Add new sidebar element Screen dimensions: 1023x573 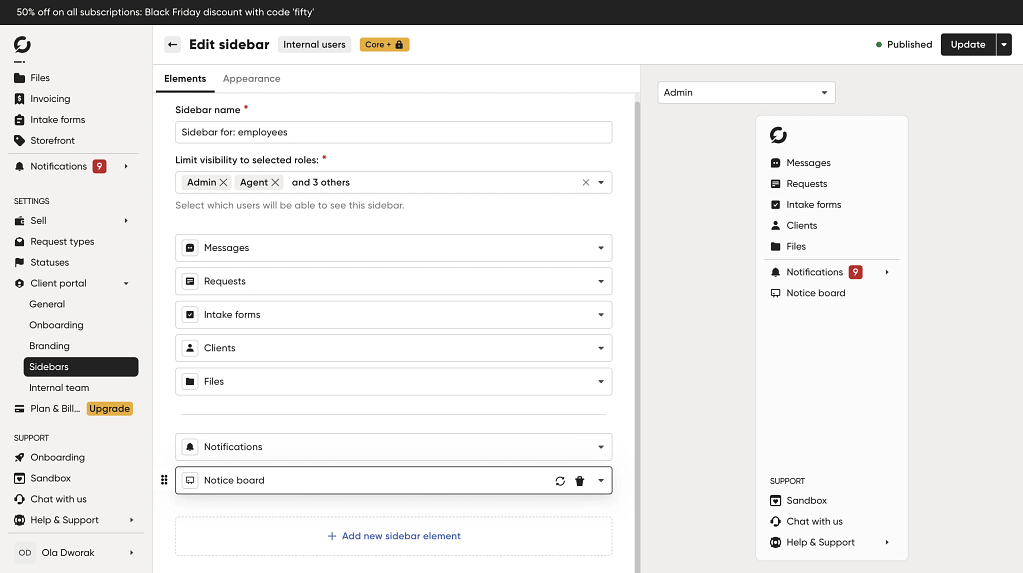393,536
